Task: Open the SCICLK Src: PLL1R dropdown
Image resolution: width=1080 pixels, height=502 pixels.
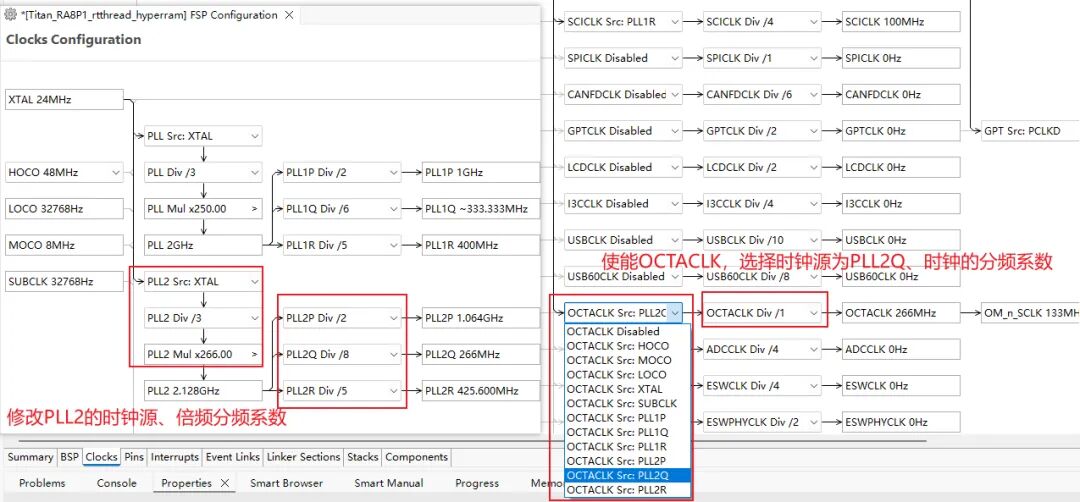Action: [675, 22]
